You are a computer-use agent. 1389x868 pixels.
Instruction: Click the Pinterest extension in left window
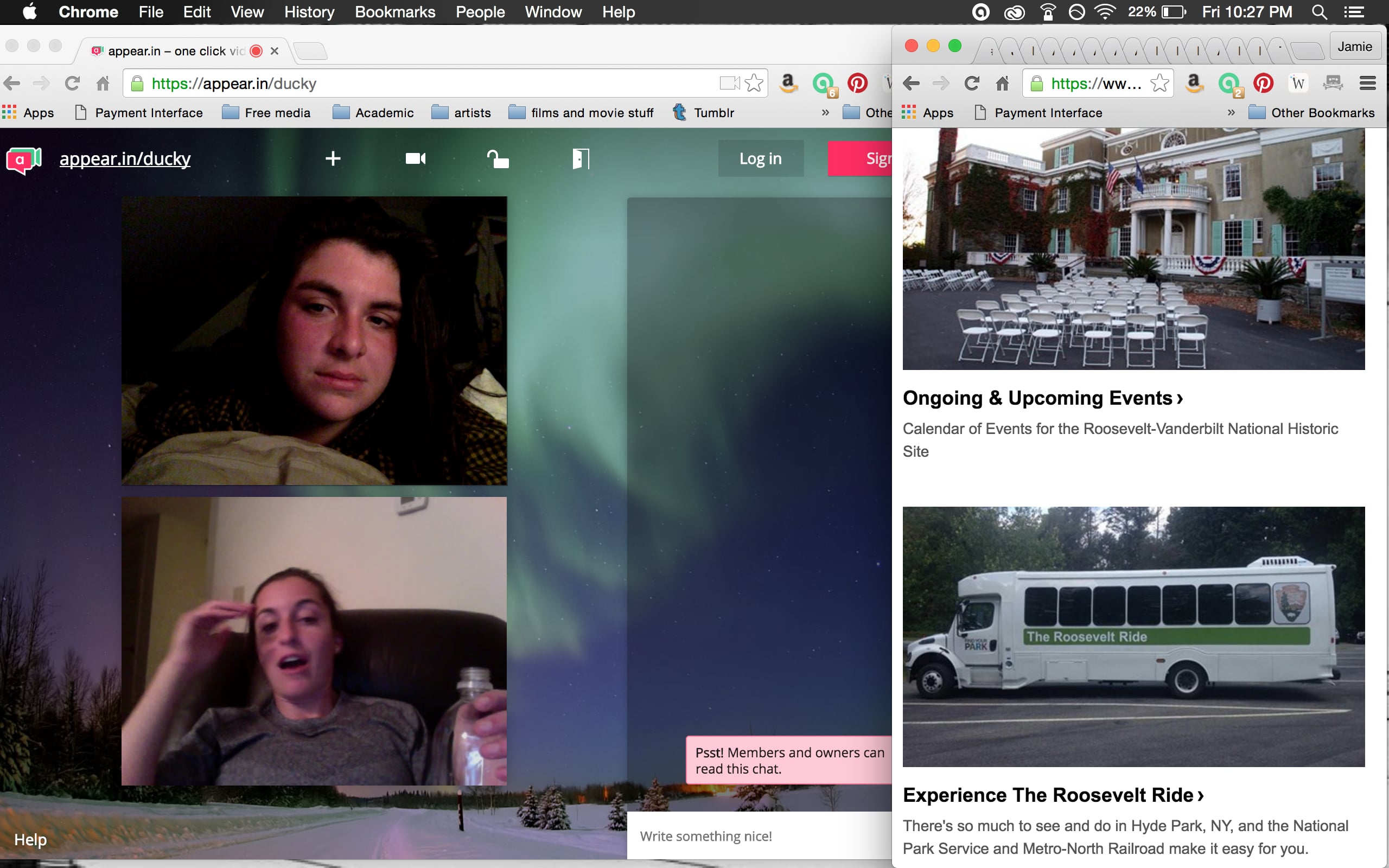857,84
